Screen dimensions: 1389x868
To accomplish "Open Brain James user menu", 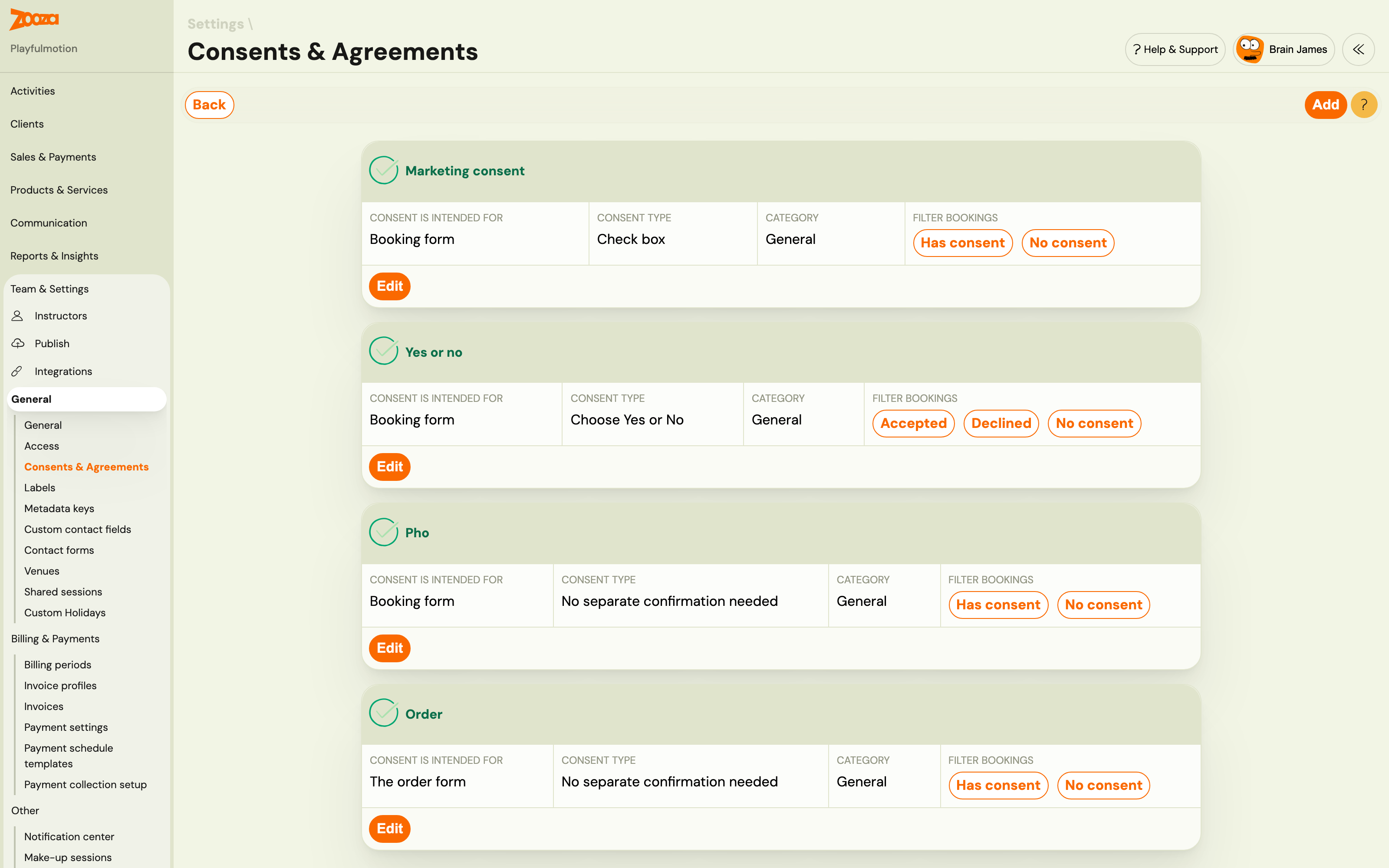I will (x=1284, y=49).
